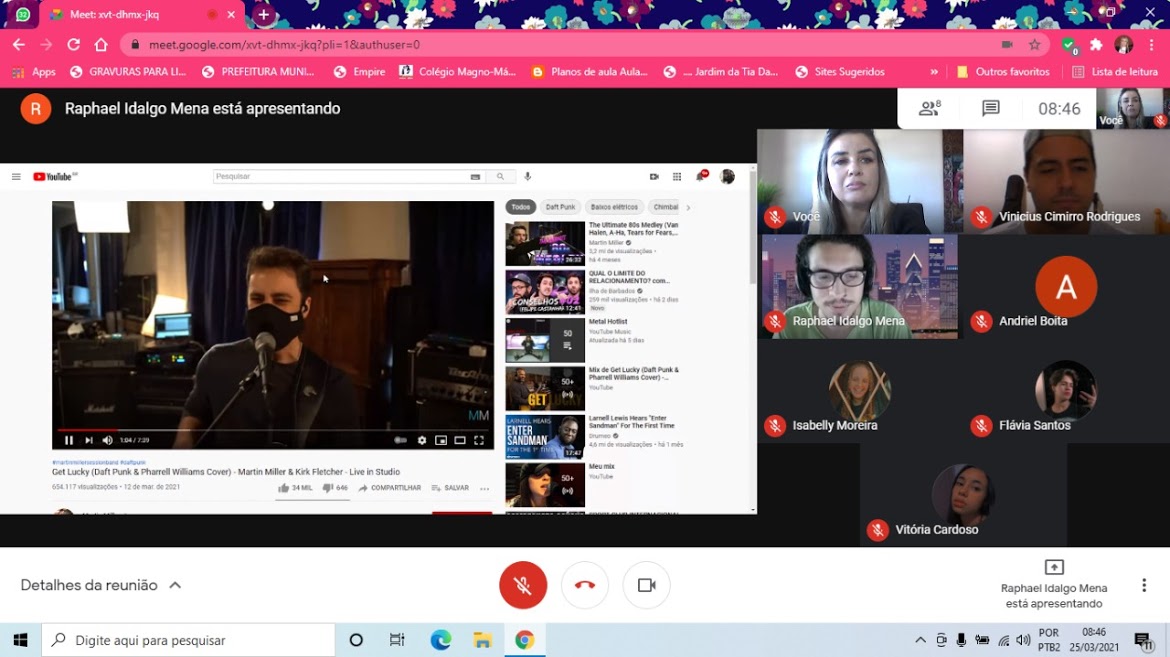Bookmark this page with the star

coord(1035,45)
